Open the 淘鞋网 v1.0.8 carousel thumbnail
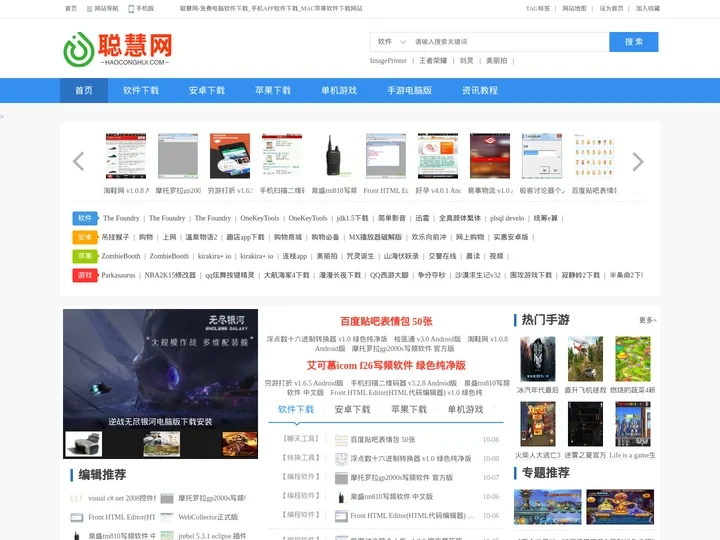The width and height of the screenshot is (720, 540). (x=126, y=156)
